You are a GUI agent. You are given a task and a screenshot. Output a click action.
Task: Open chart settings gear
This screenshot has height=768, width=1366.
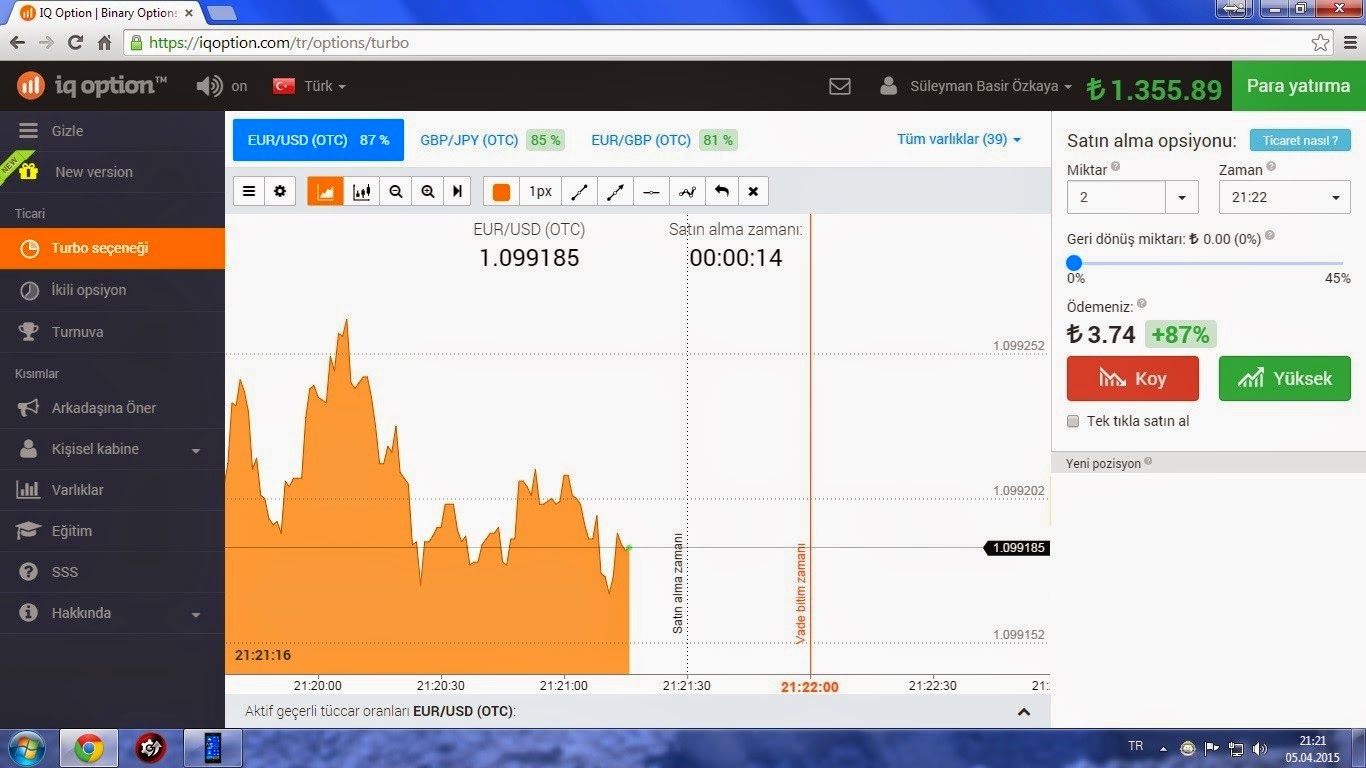[280, 191]
